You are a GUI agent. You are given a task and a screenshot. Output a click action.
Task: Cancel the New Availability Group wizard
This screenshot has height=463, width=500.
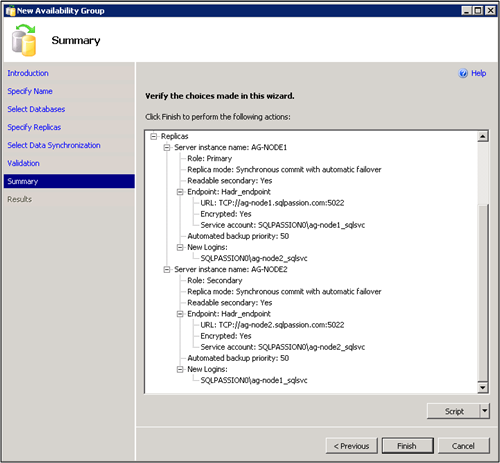click(464, 446)
